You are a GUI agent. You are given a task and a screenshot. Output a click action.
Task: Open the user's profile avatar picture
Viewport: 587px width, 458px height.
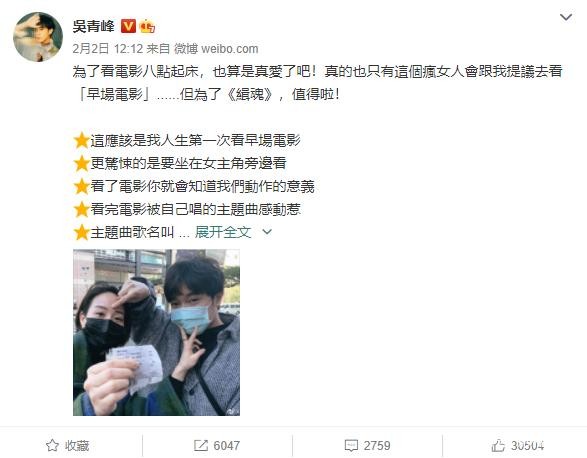38,37
